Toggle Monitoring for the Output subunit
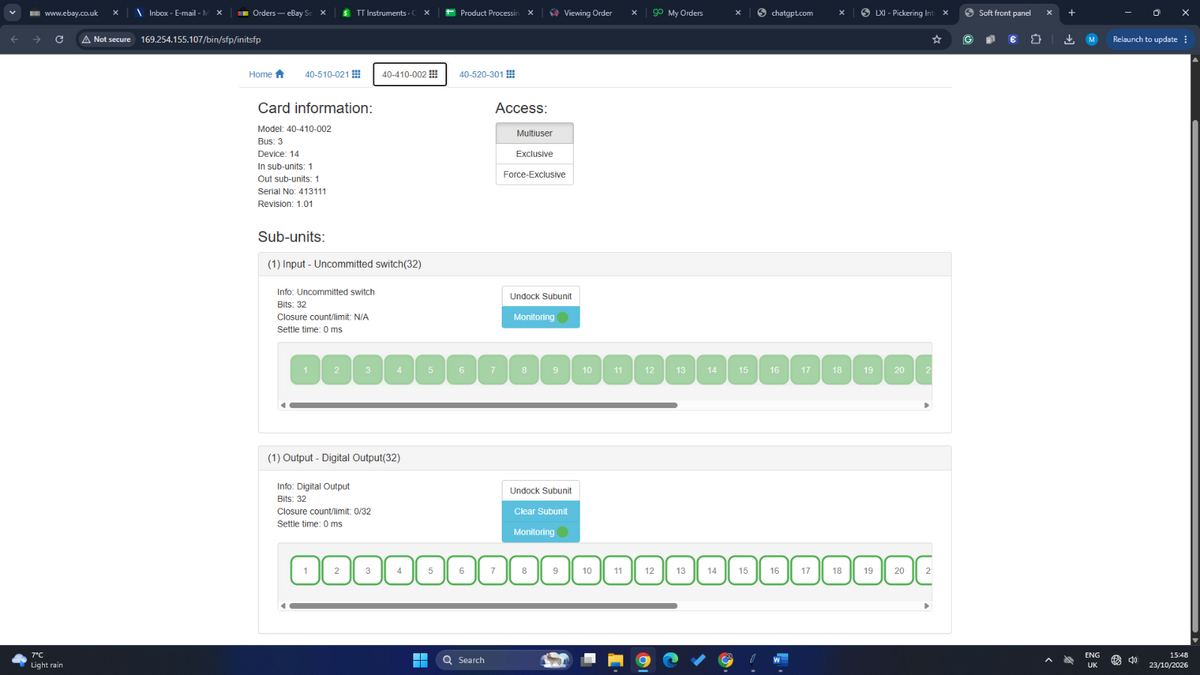Viewport: 1200px width, 675px height. tap(540, 532)
